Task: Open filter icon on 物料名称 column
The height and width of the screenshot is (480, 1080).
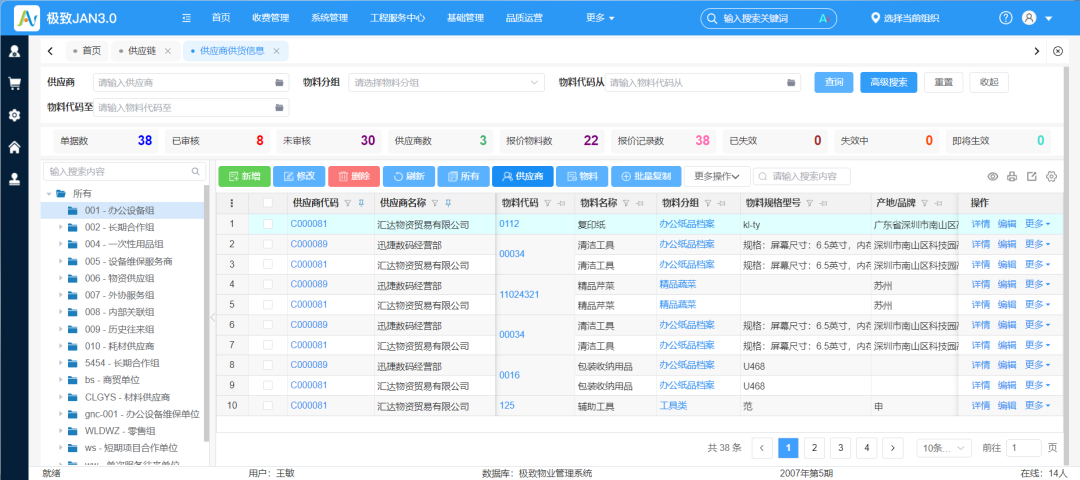Action: pyautogui.click(x=626, y=203)
